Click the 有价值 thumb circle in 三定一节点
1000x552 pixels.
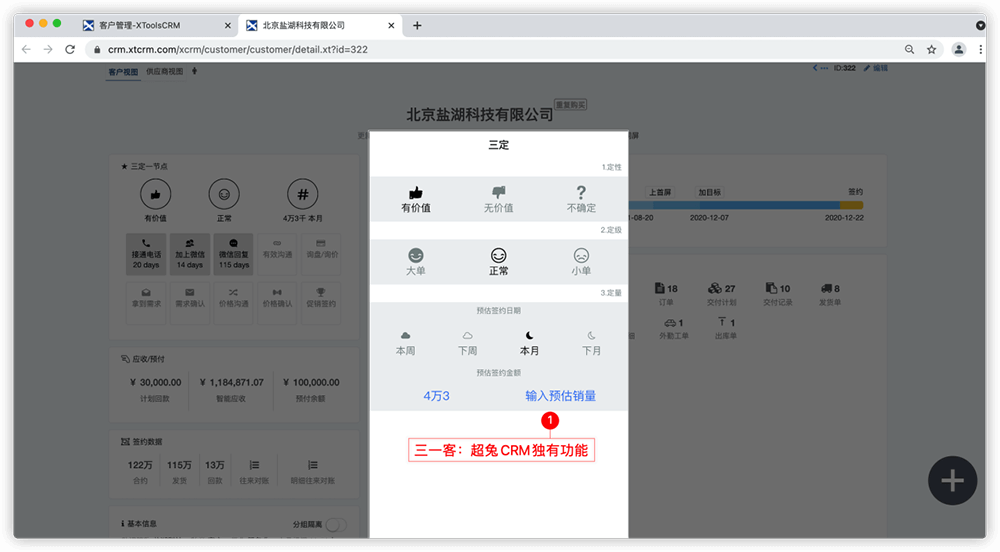click(x=155, y=194)
